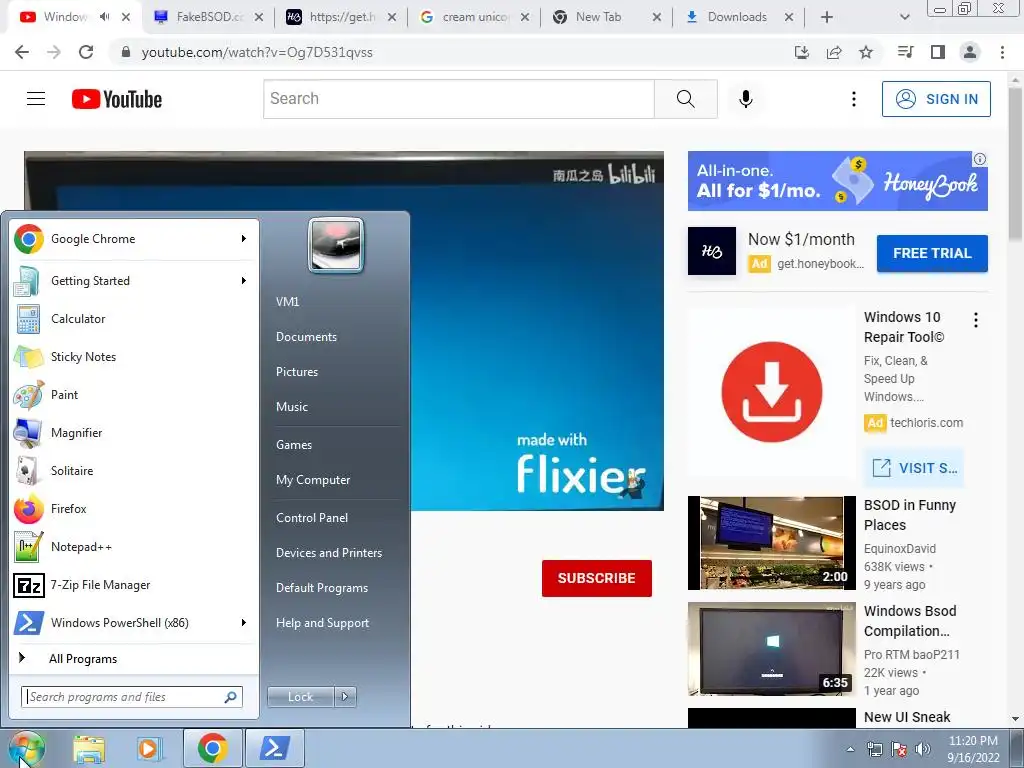Switch to the FakeBSOD tab
Image resolution: width=1024 pixels, height=768 pixels.
[x=208, y=17]
